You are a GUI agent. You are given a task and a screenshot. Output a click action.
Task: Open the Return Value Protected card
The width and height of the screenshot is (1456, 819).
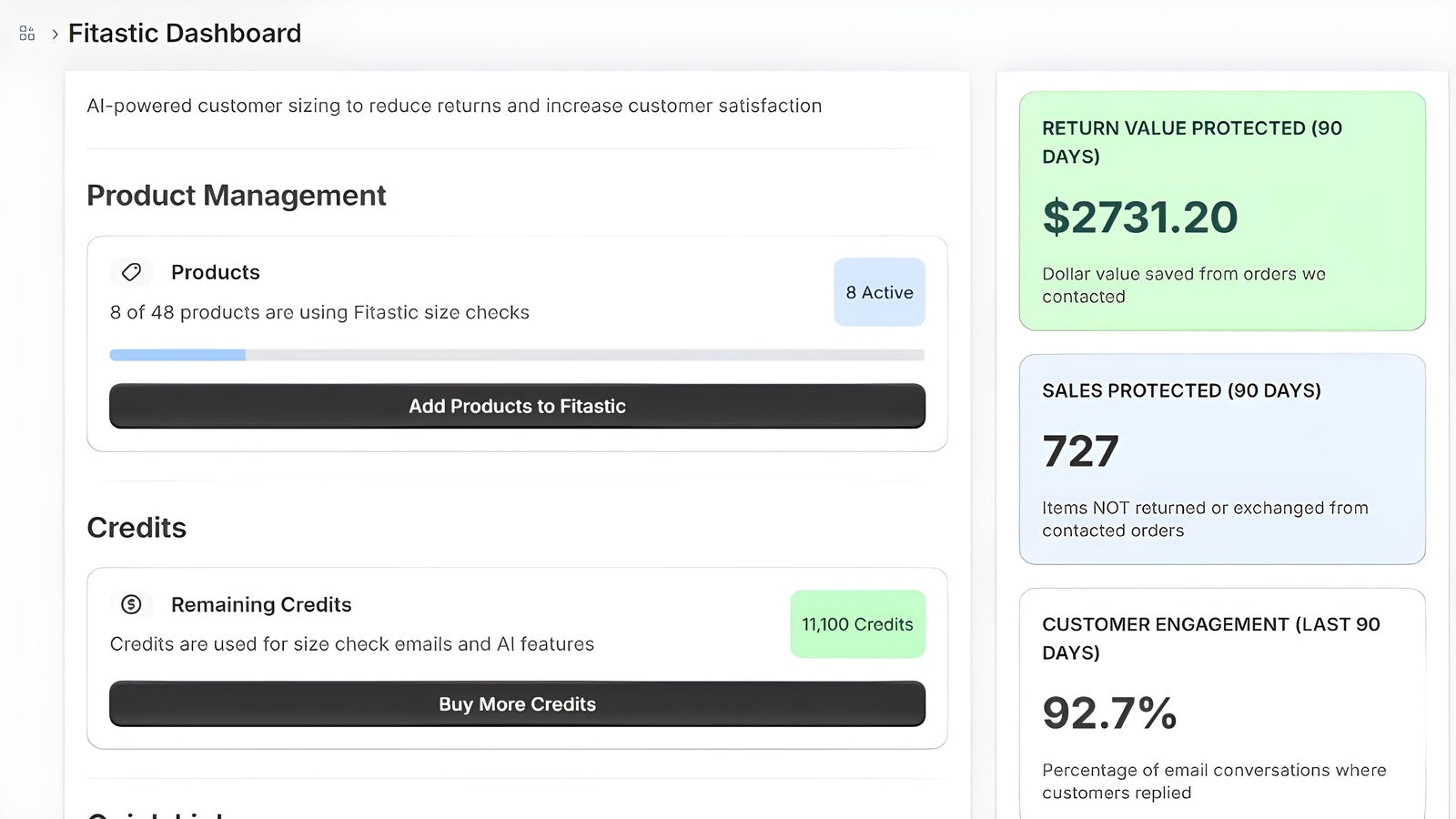click(1222, 210)
